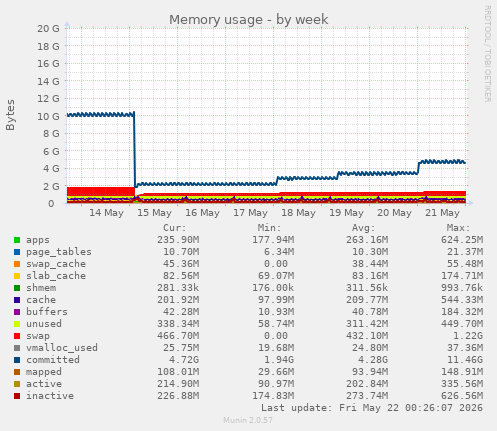Click the active olive color swatch

click(17, 384)
